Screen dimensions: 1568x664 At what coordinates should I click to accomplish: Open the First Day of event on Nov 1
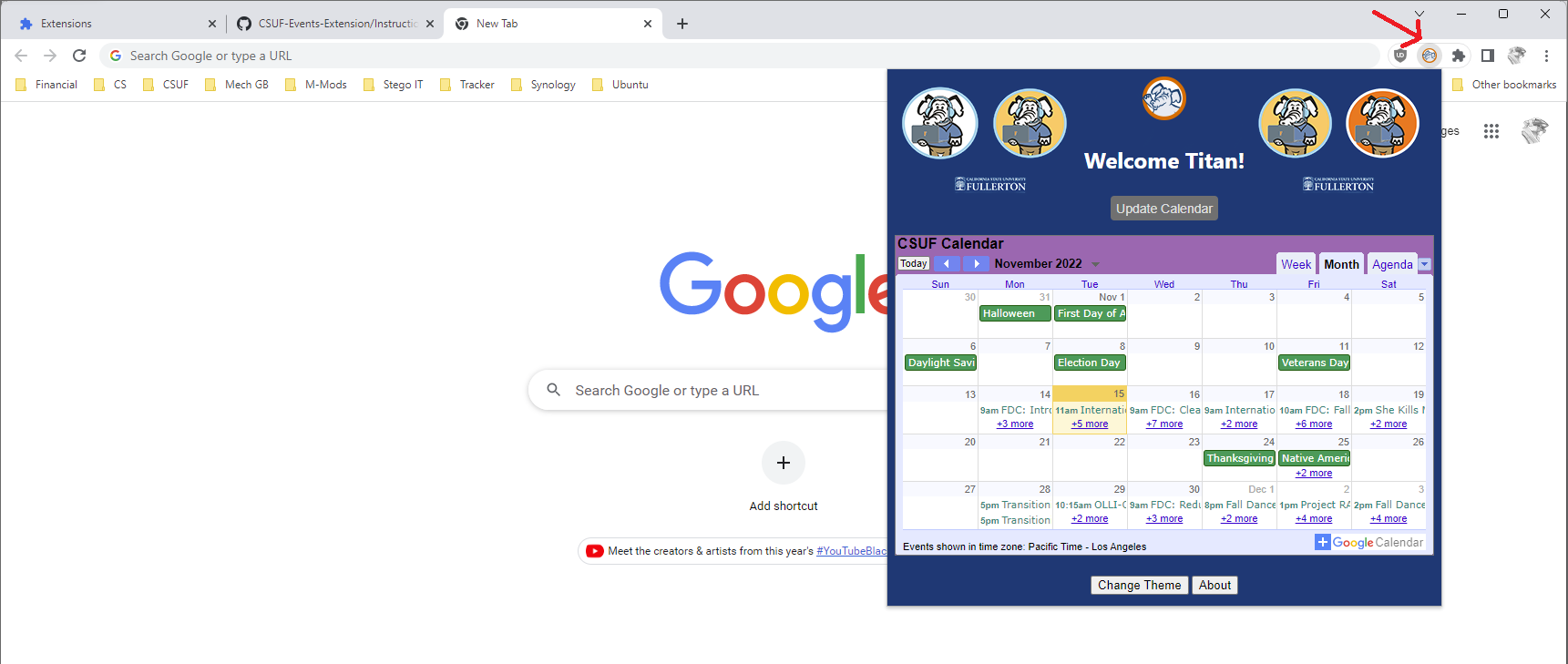click(1090, 313)
